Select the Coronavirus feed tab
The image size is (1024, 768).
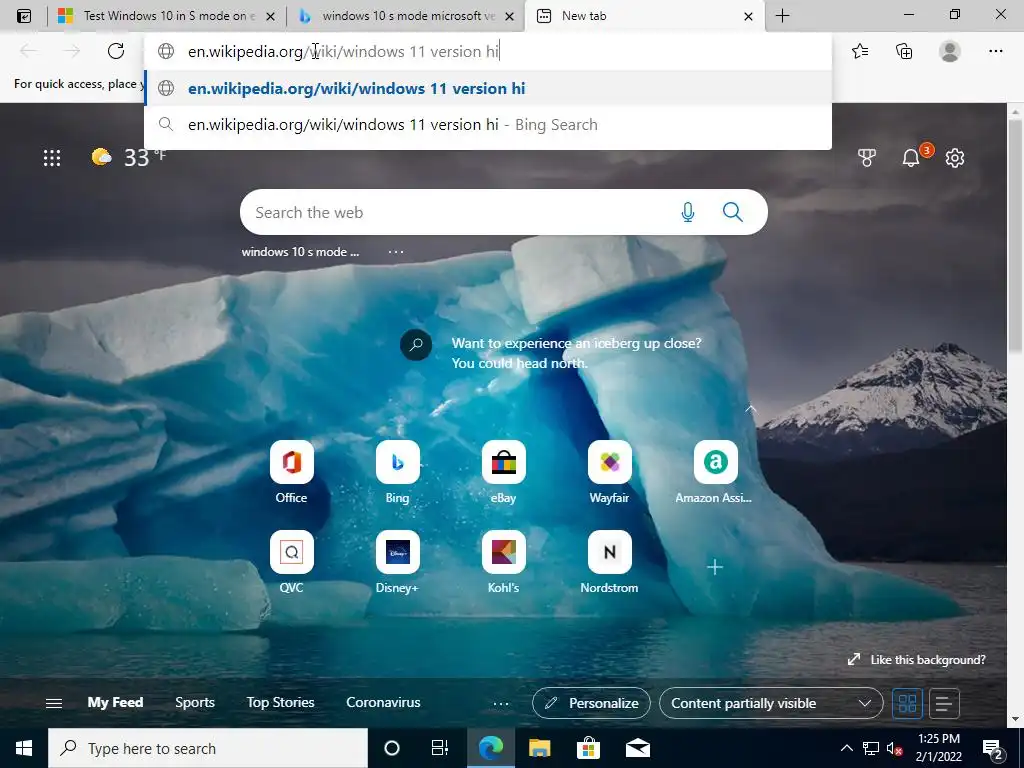pos(383,703)
